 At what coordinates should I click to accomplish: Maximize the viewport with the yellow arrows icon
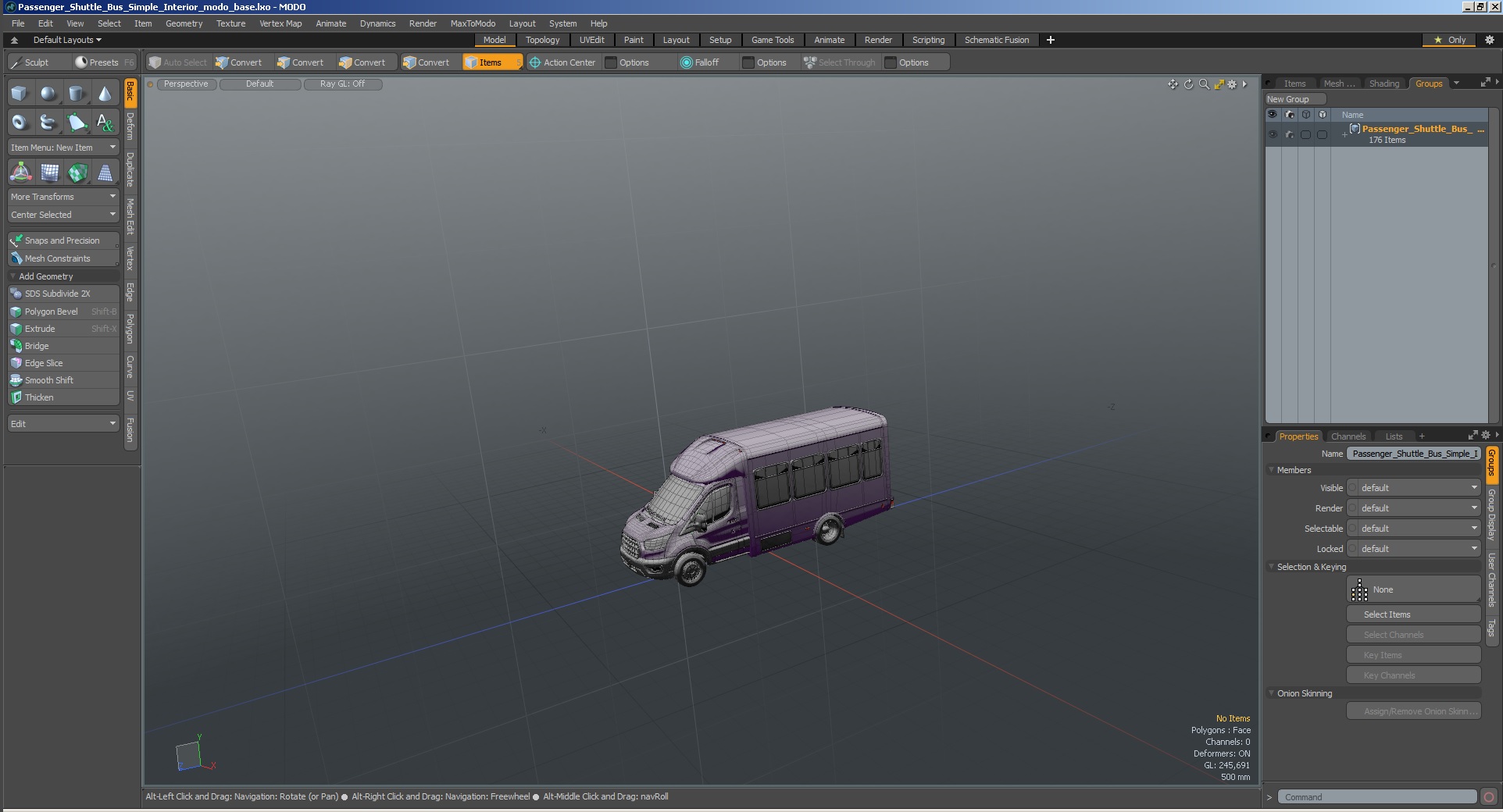pyautogui.click(x=1219, y=84)
